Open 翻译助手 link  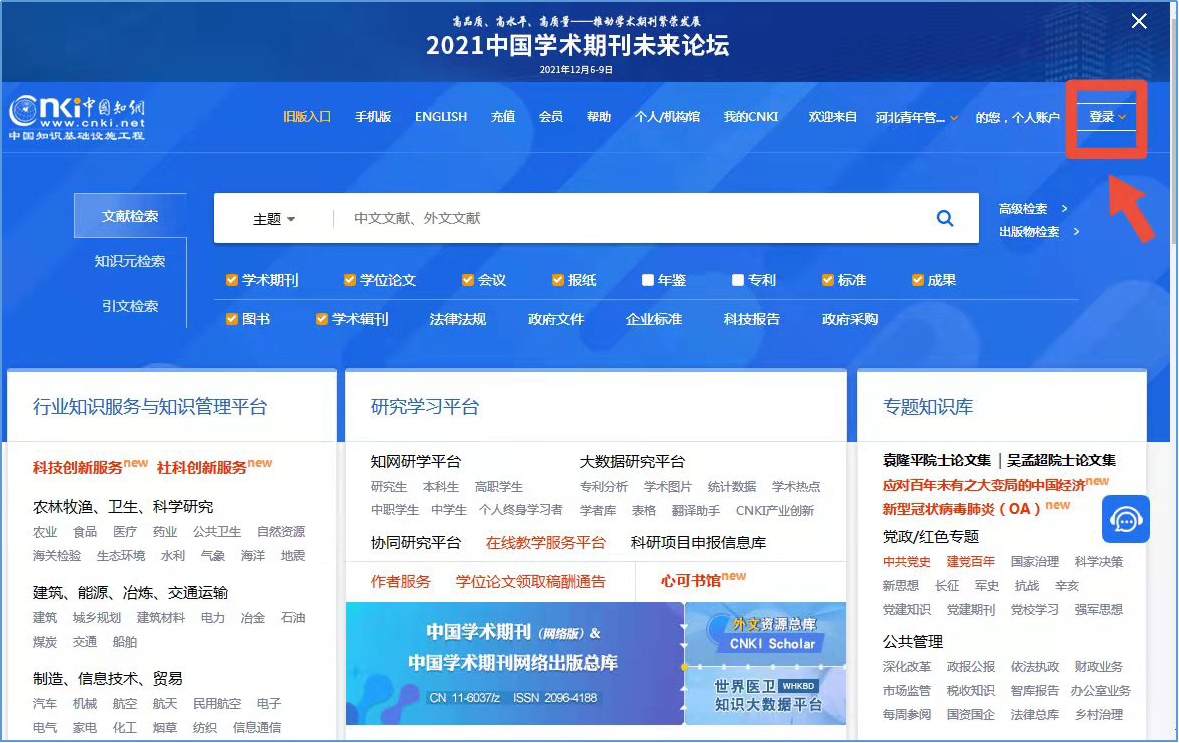pos(696,511)
